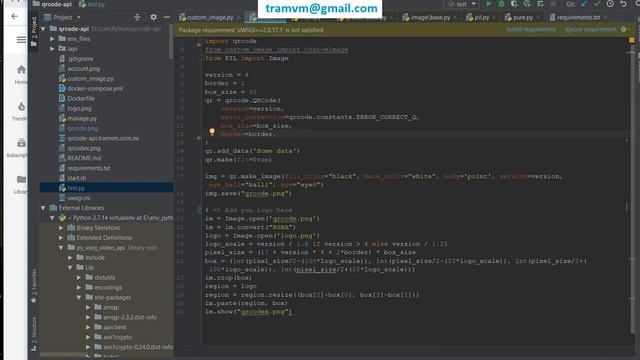Click the notification bar gear icon
This screenshot has height=360, width=640.
pos(624,29)
